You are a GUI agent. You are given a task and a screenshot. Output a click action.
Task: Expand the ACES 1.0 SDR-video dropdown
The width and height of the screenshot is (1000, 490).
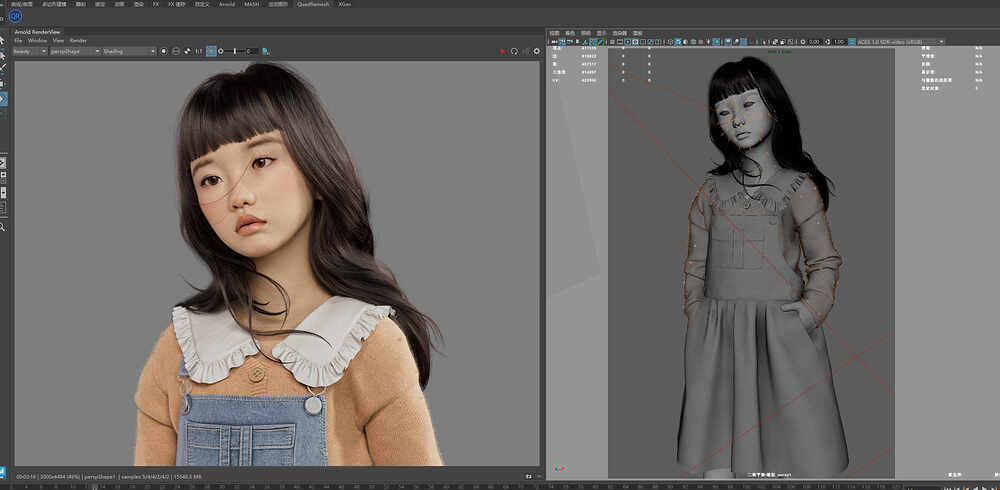click(x=901, y=41)
